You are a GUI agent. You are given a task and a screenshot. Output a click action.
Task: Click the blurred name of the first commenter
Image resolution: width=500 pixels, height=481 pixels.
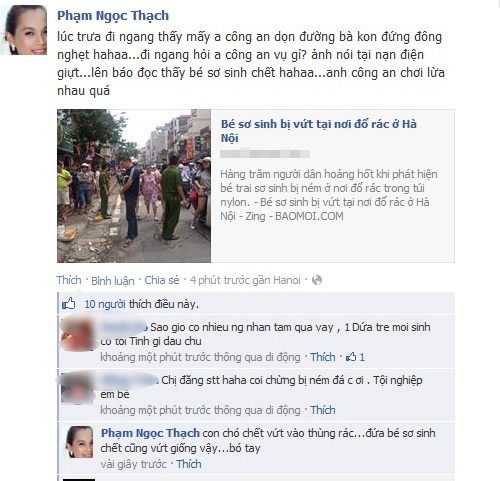tap(124, 327)
